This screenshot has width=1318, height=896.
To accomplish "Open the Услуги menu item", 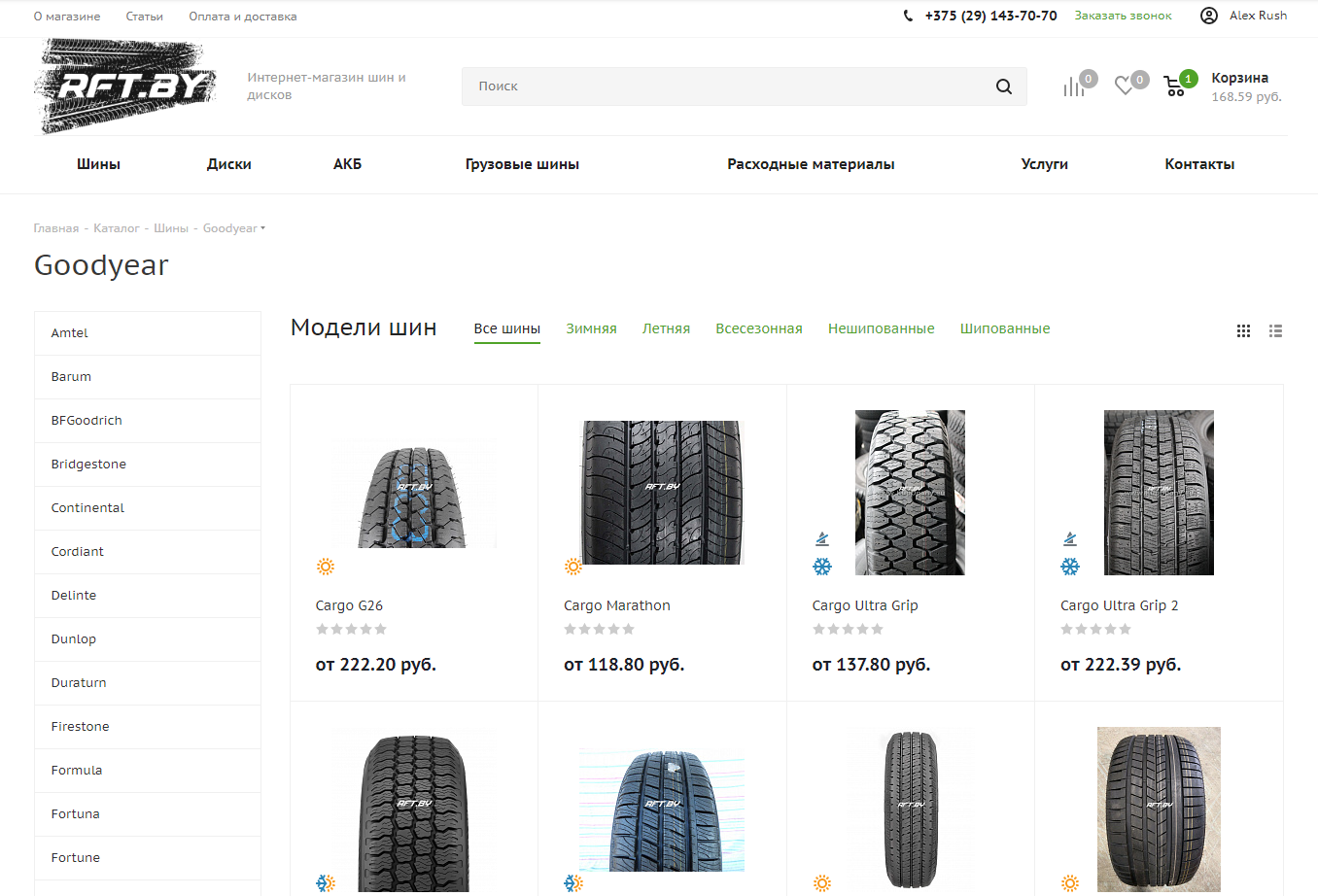I will pos(1045,164).
